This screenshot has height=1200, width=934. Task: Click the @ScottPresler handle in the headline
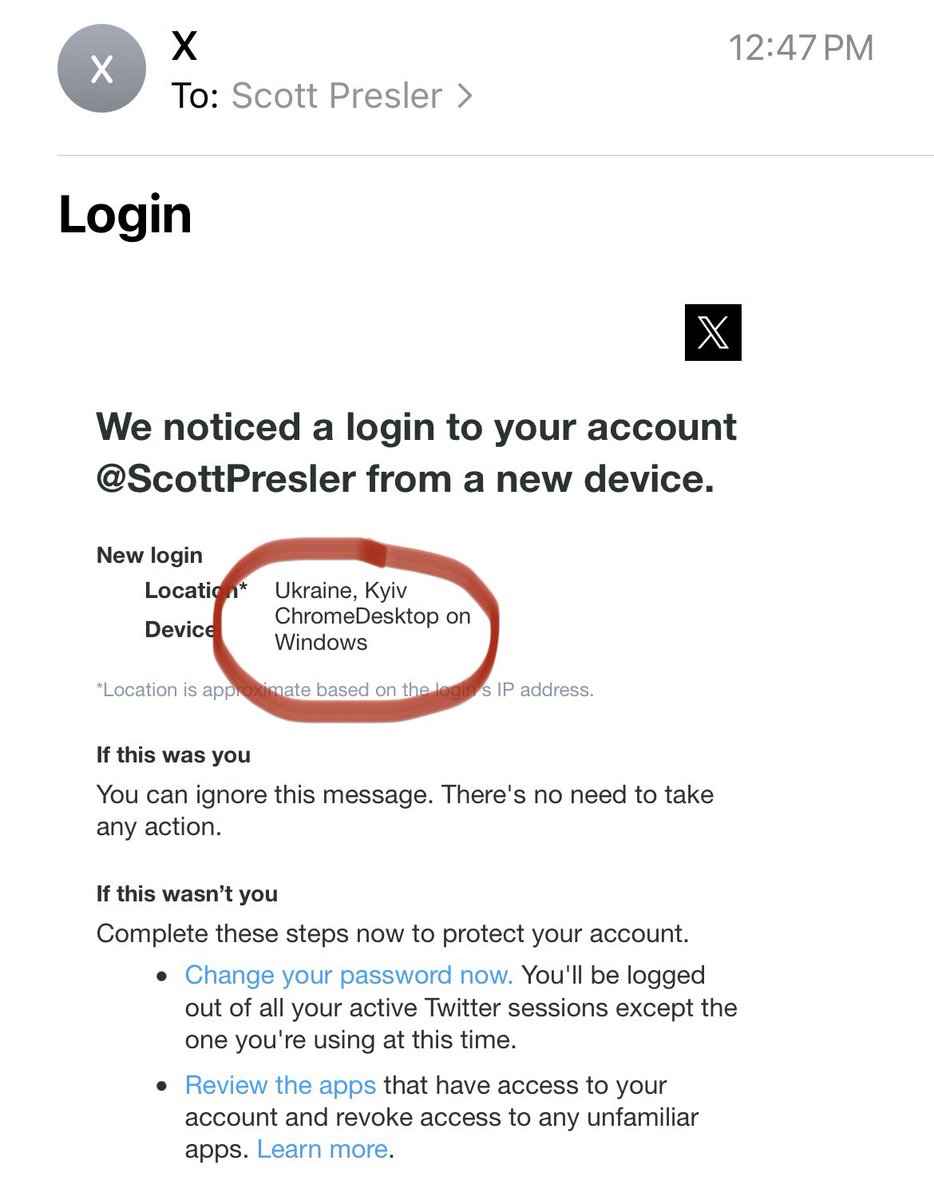coord(226,479)
